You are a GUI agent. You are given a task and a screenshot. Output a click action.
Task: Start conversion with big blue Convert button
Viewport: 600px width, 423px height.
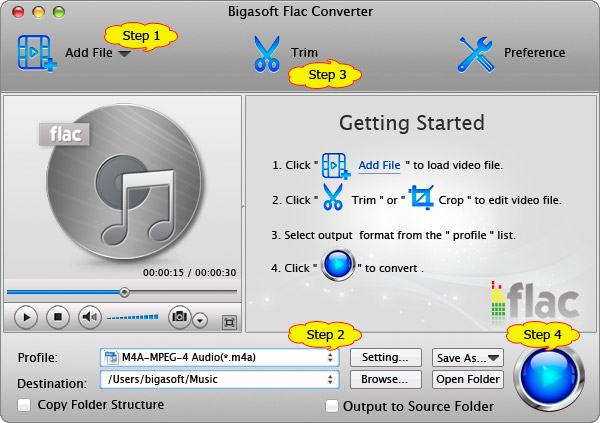pyautogui.click(x=549, y=376)
